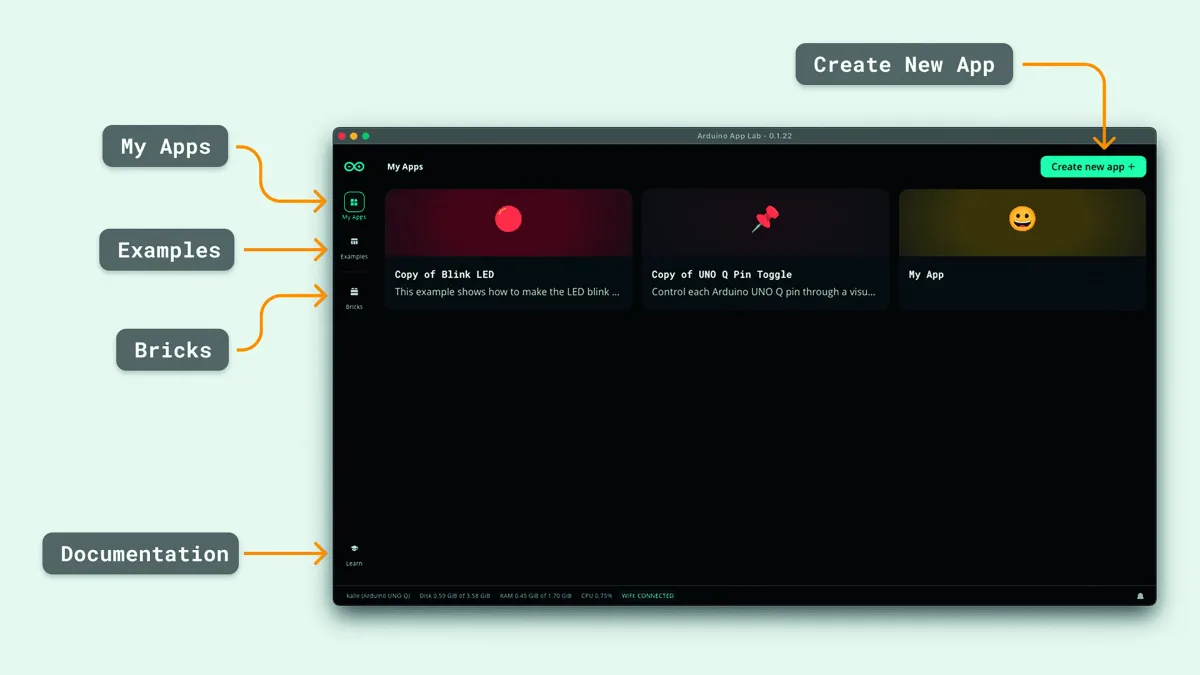Open the Learn documentation icon

354,554
